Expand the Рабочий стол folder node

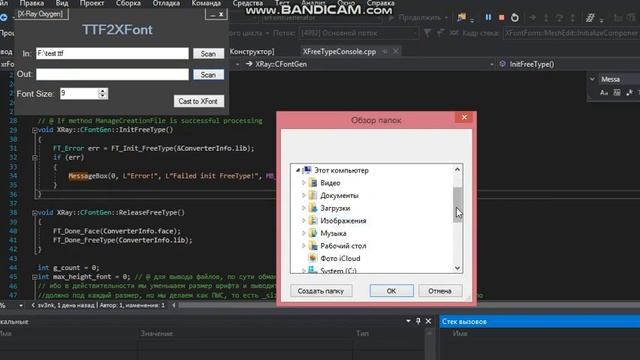(x=304, y=246)
